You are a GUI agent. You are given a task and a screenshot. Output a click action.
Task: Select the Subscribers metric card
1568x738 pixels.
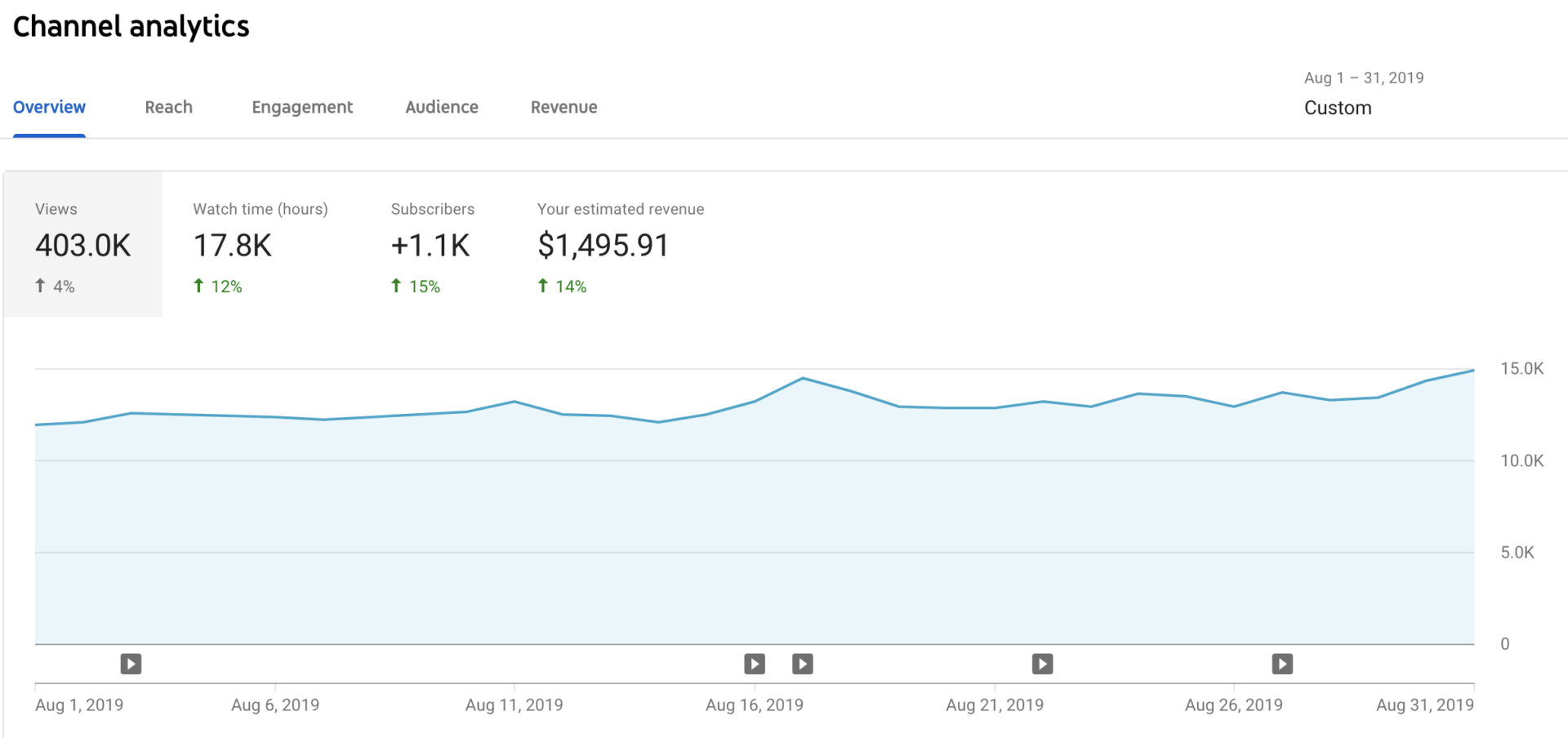tap(433, 244)
